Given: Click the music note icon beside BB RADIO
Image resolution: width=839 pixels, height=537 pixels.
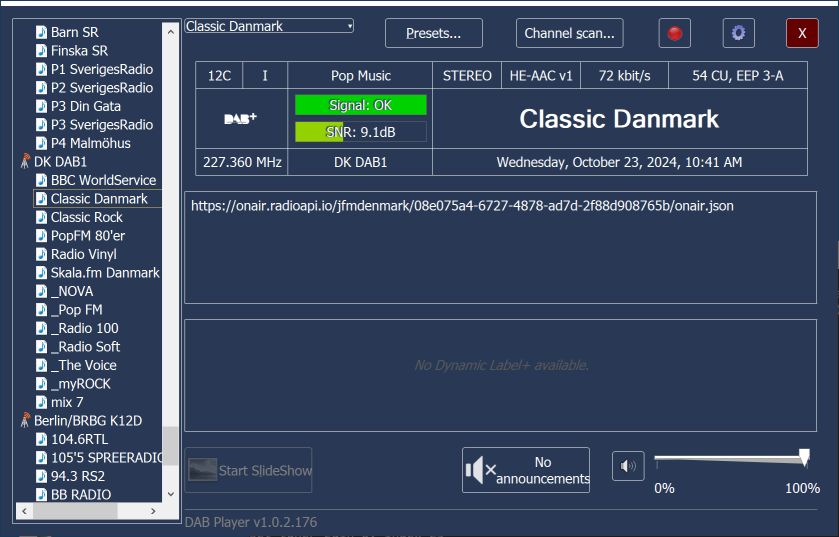Looking at the screenshot, I should (41, 495).
